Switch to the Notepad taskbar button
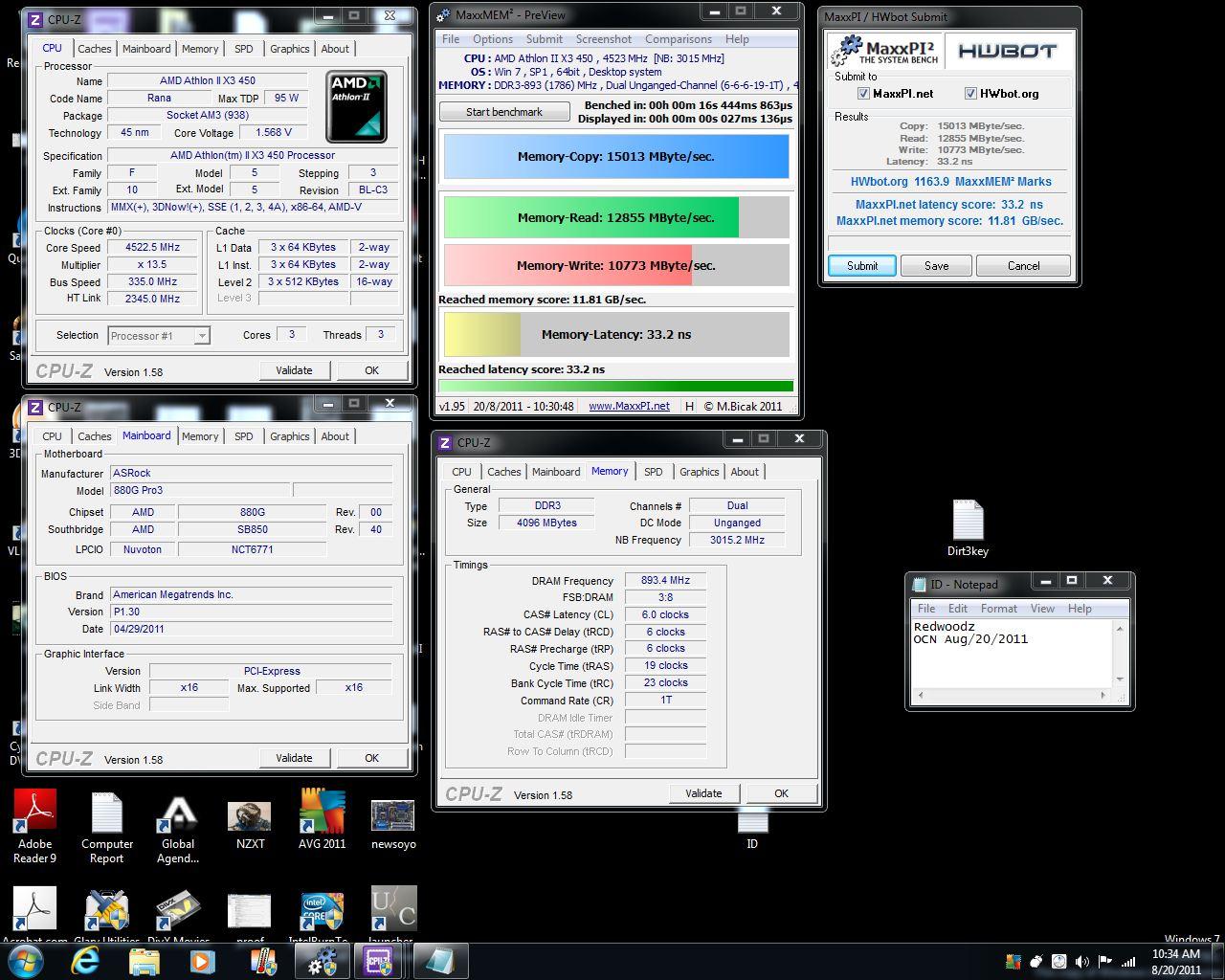 tap(439, 961)
